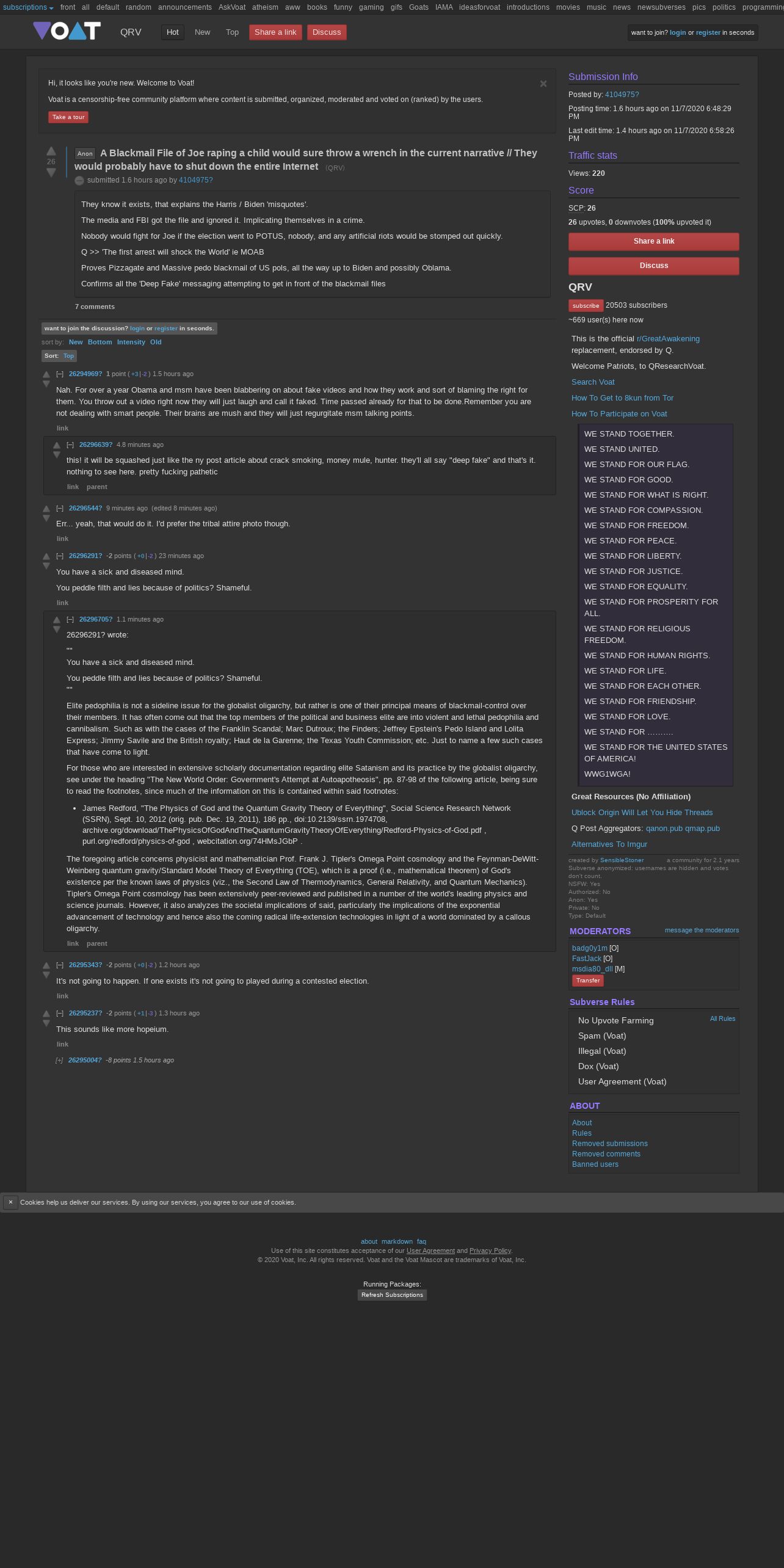Screen dimensions: 784x1568
Task: Upvote comment 26296705
Action: point(56,620)
